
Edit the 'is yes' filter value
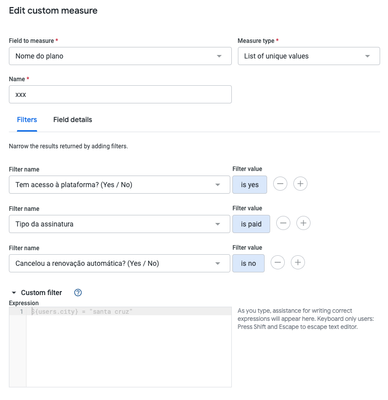[250, 185]
